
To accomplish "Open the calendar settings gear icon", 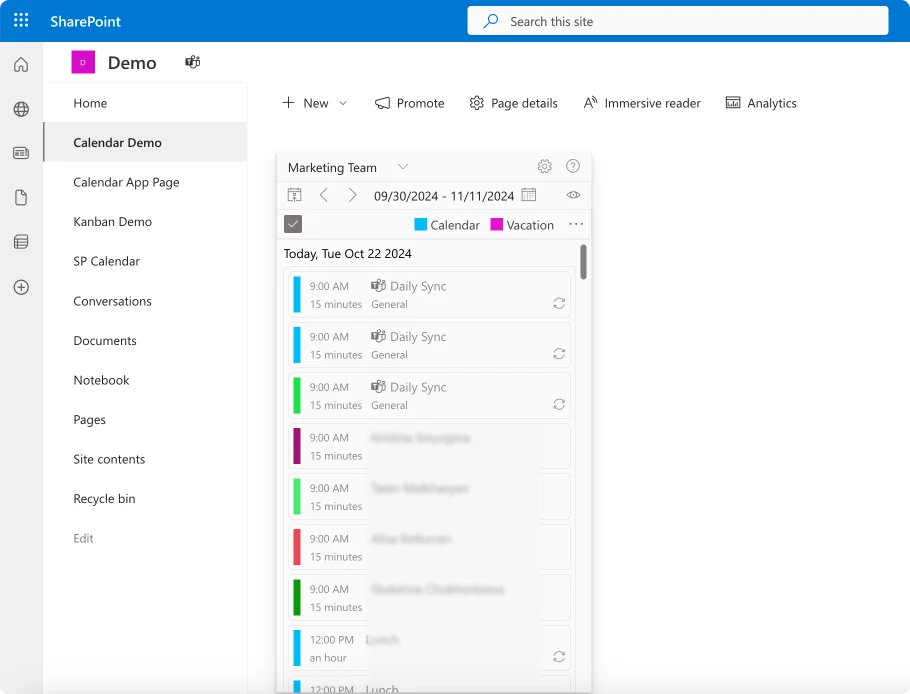I will coord(544,167).
